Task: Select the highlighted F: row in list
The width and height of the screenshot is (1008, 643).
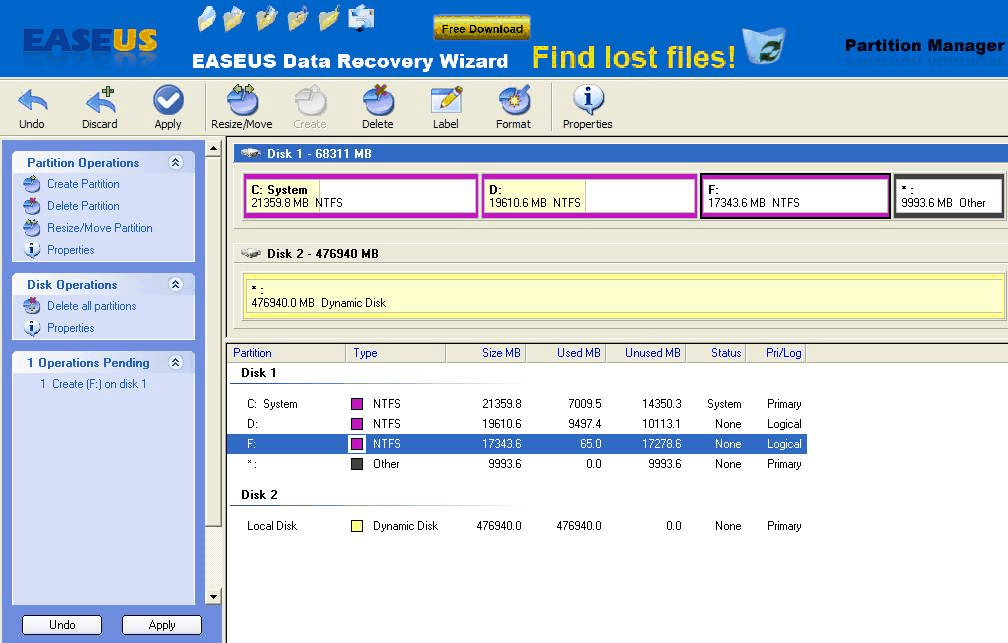Action: [517, 444]
